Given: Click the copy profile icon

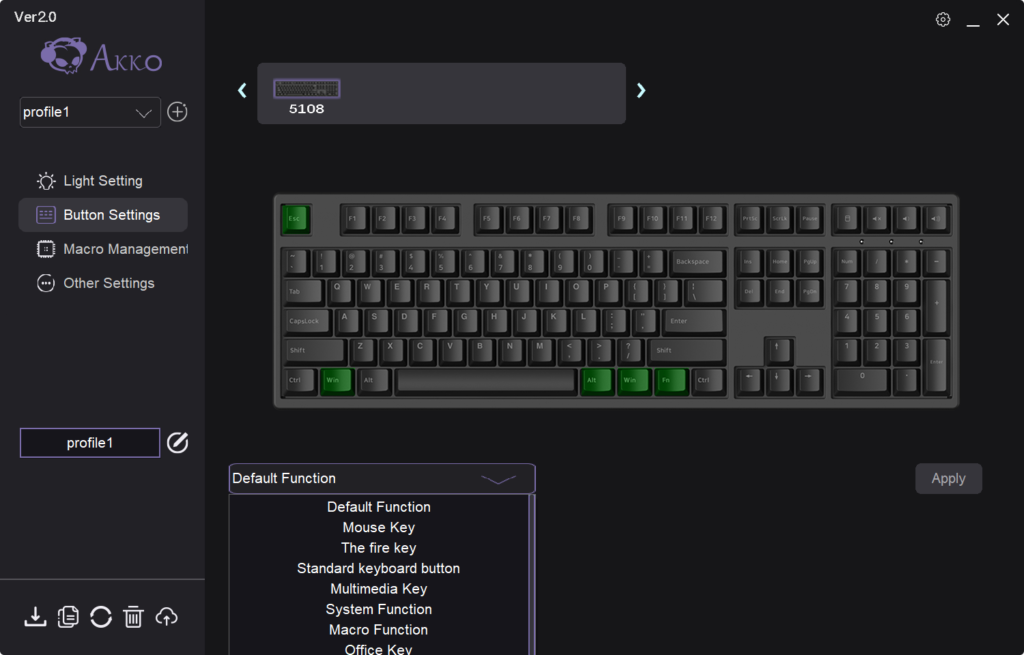Looking at the screenshot, I should (68, 616).
